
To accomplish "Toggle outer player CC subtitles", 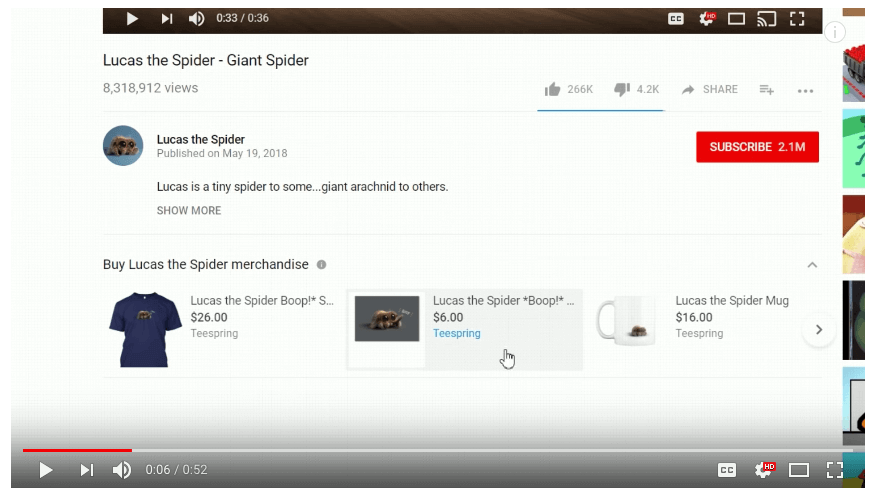I will point(727,470).
